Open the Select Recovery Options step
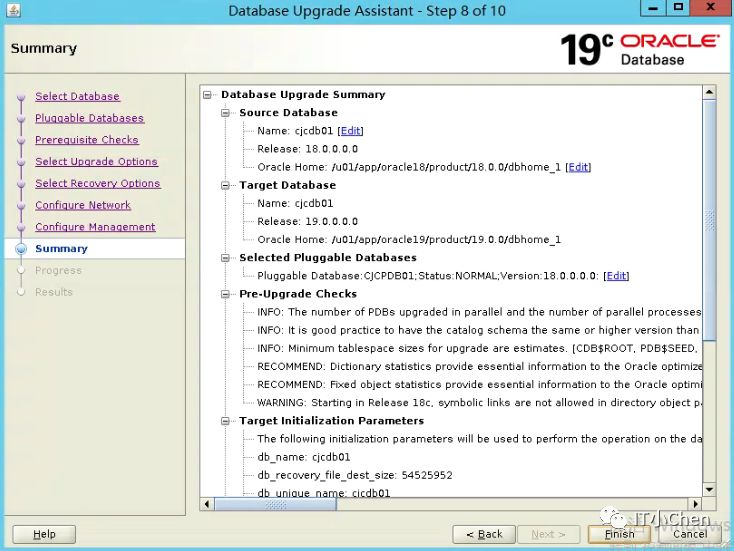Viewport: 734px width, 551px height. pos(98,184)
